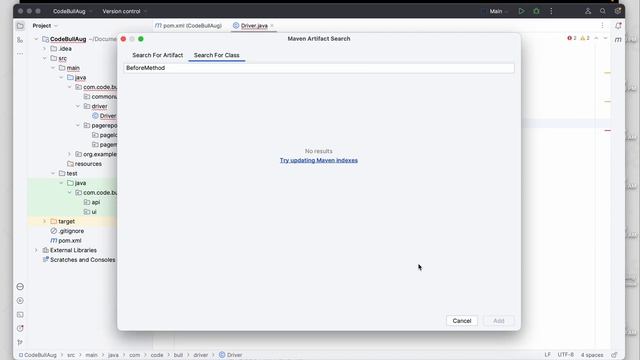
Task: Collapse the src folder
Action: click(44, 58)
